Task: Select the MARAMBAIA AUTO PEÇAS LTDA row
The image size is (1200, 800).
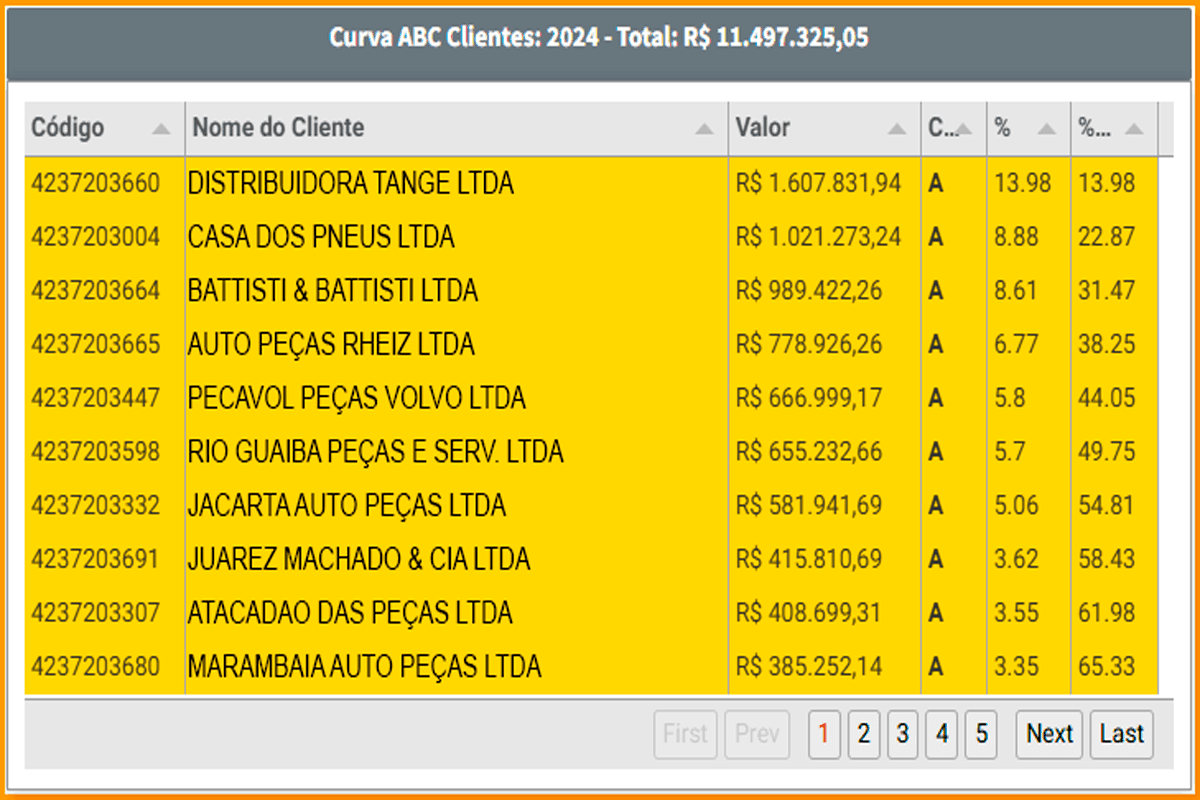Action: (364, 665)
